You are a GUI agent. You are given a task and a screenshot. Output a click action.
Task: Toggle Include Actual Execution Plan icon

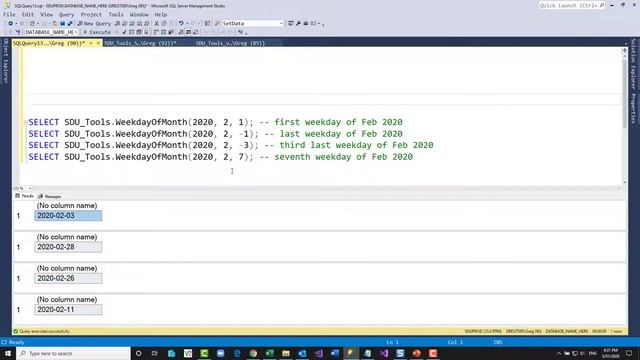click(155, 32)
